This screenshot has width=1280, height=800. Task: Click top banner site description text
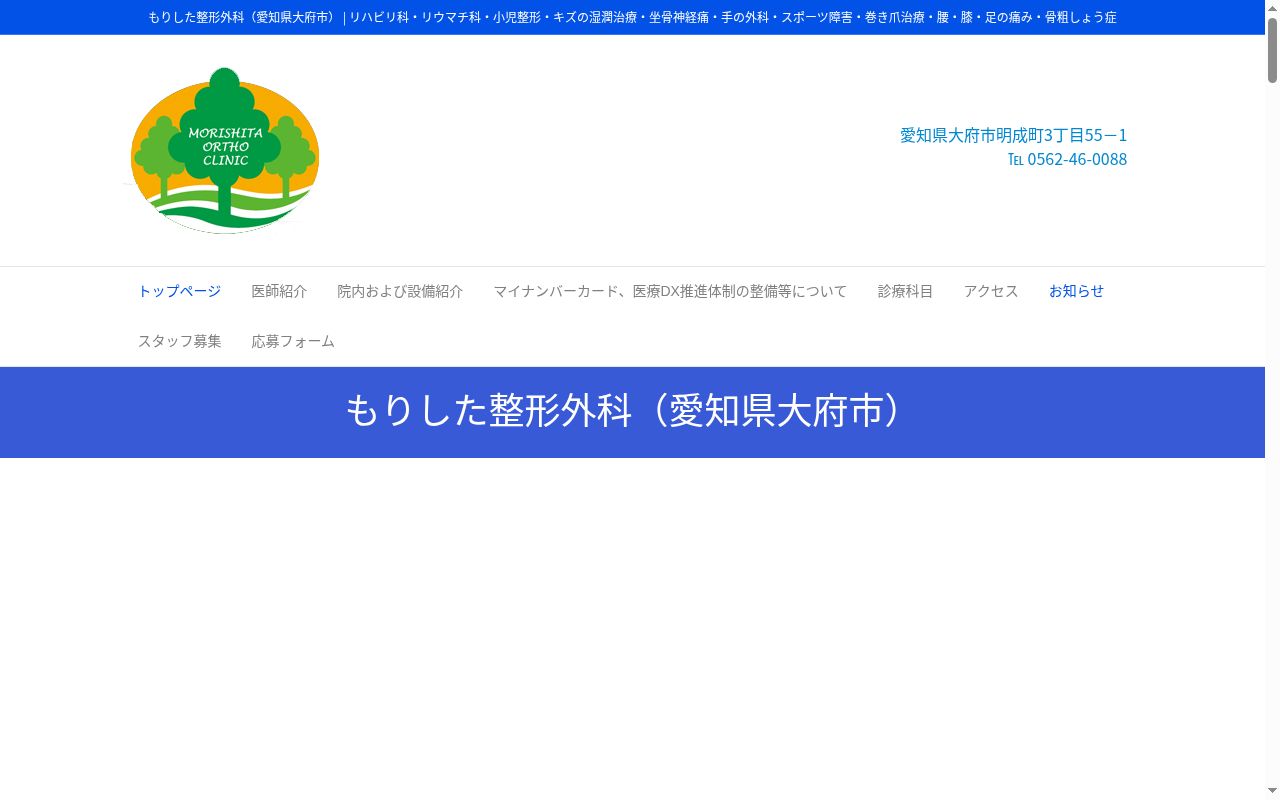tap(632, 17)
